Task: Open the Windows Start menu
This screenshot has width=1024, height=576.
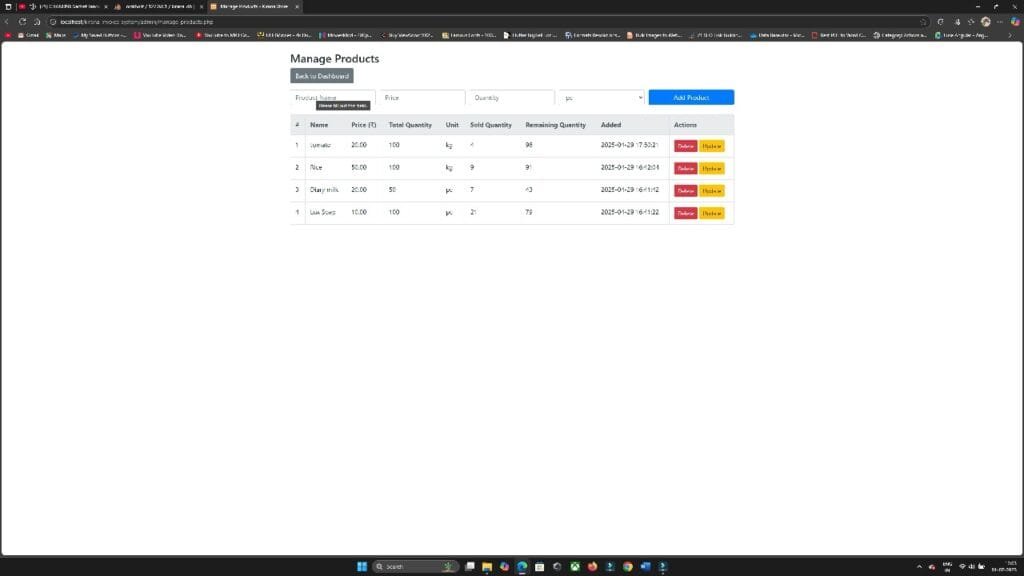Action: (361, 566)
